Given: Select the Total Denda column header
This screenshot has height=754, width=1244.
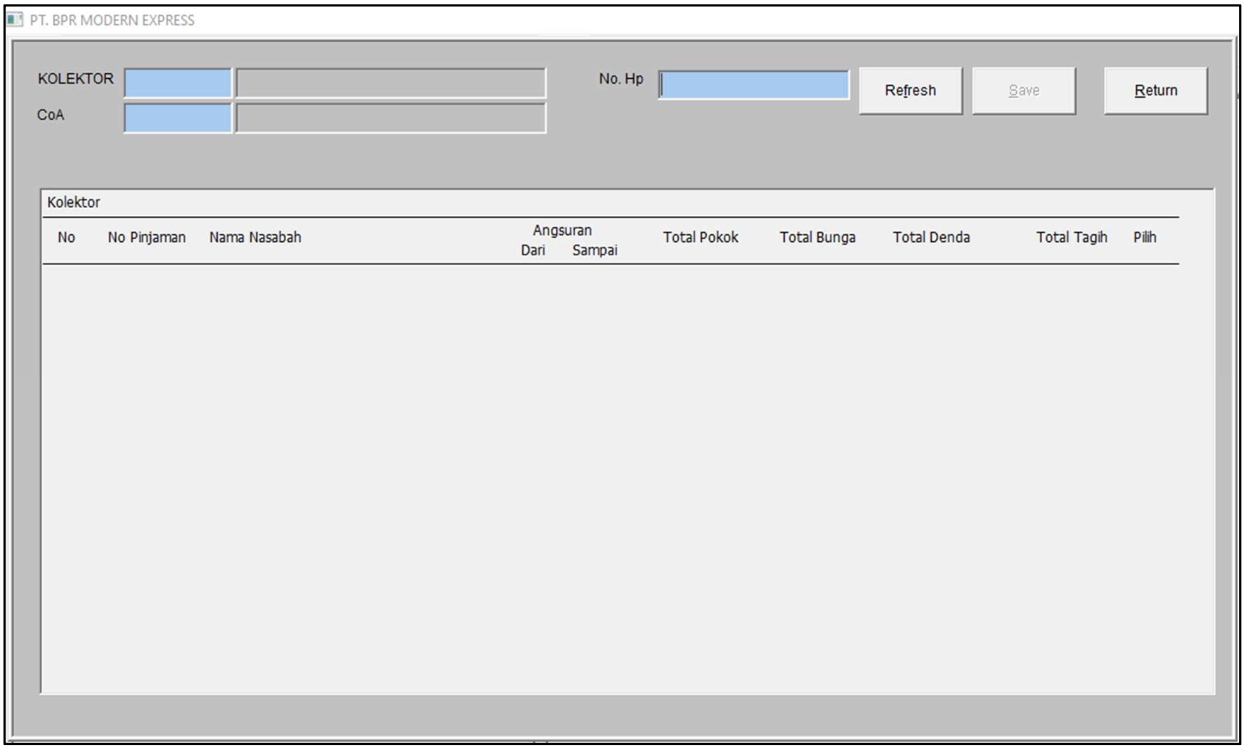Looking at the screenshot, I should [931, 238].
